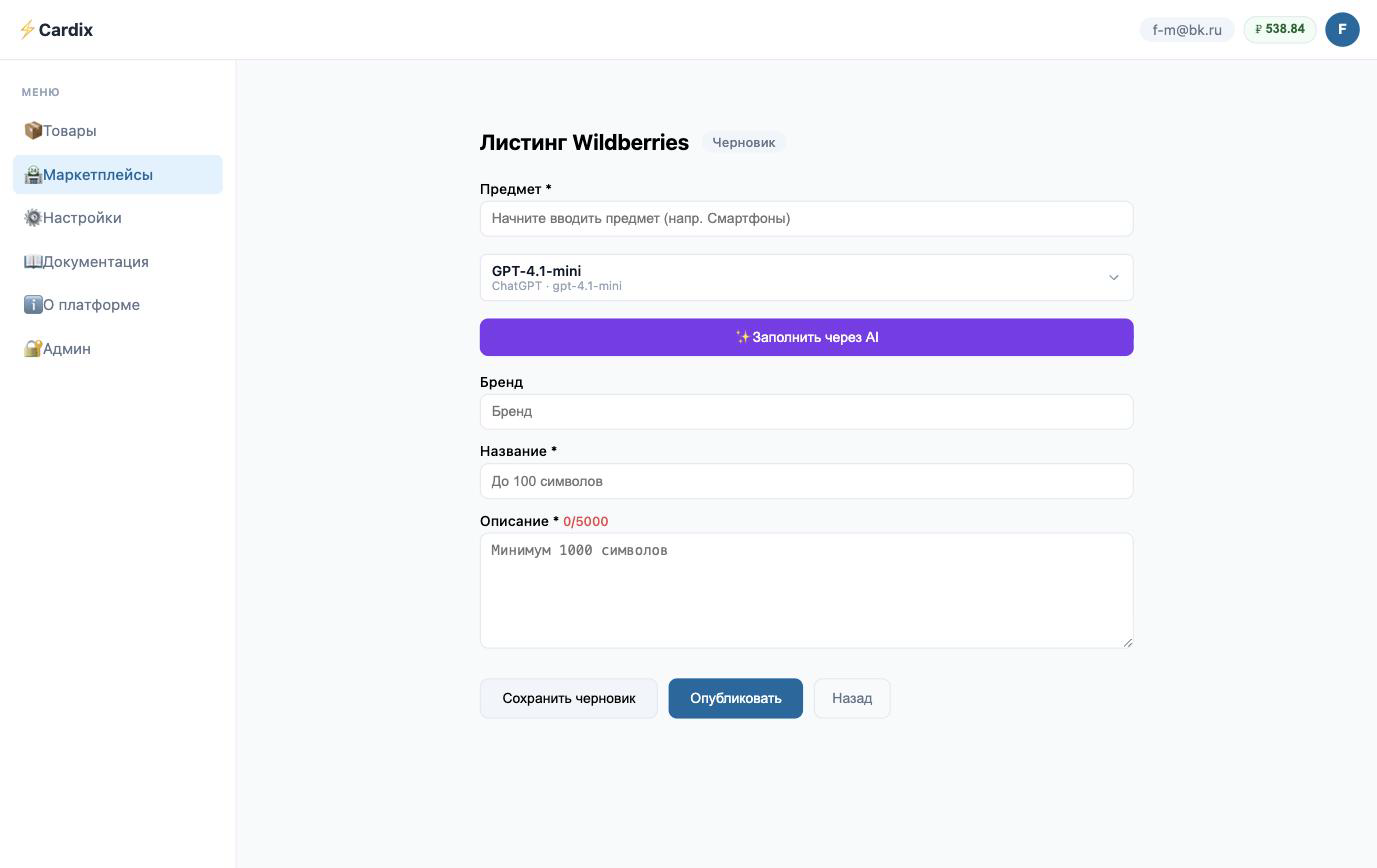Screen dimensions: 1377x868
Task: Select О платформе menu entry
Action: [117, 305]
